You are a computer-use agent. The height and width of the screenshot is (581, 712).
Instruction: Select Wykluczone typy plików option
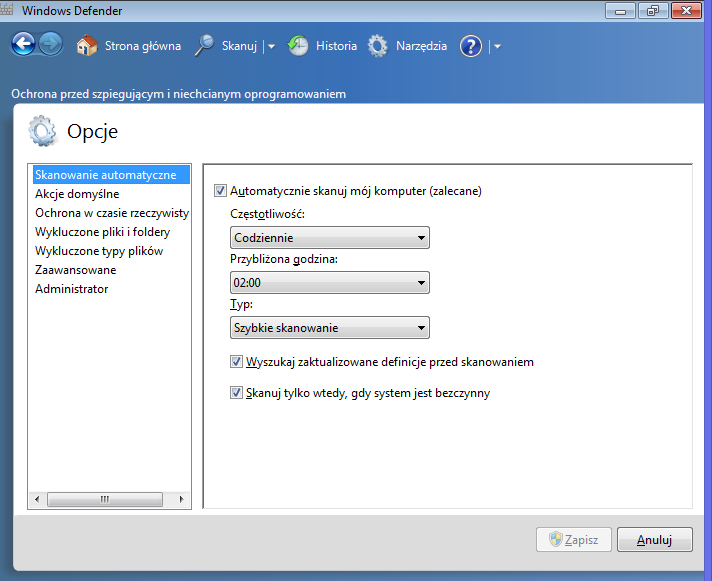click(x=99, y=251)
